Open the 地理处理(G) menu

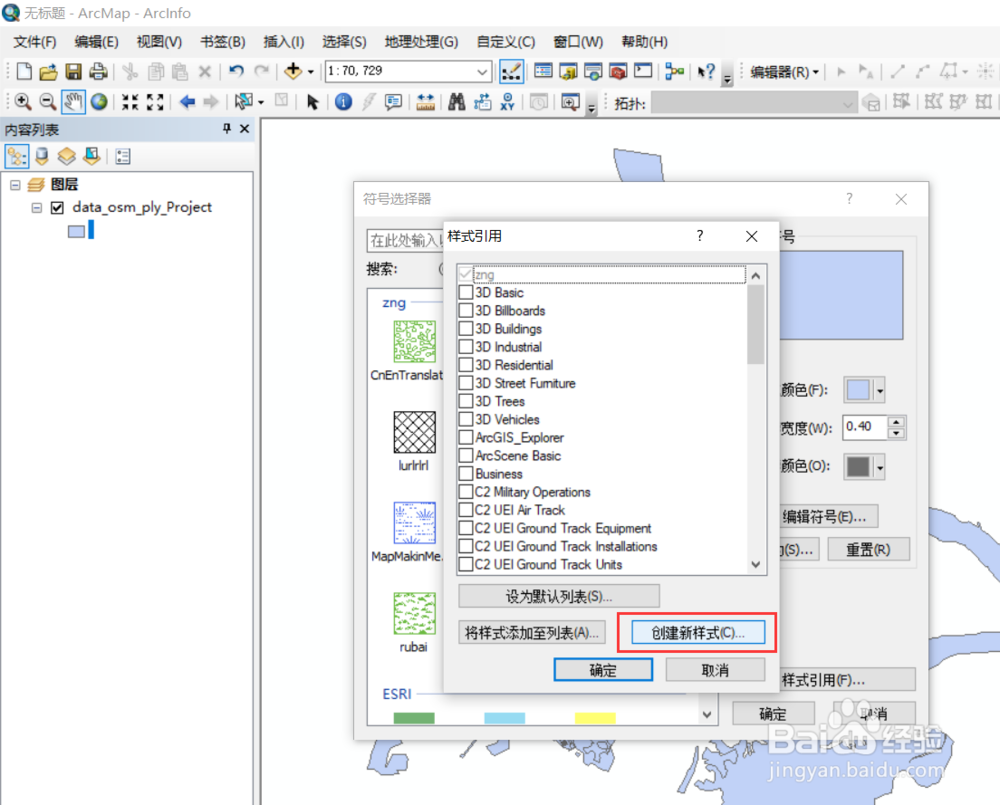(x=422, y=42)
